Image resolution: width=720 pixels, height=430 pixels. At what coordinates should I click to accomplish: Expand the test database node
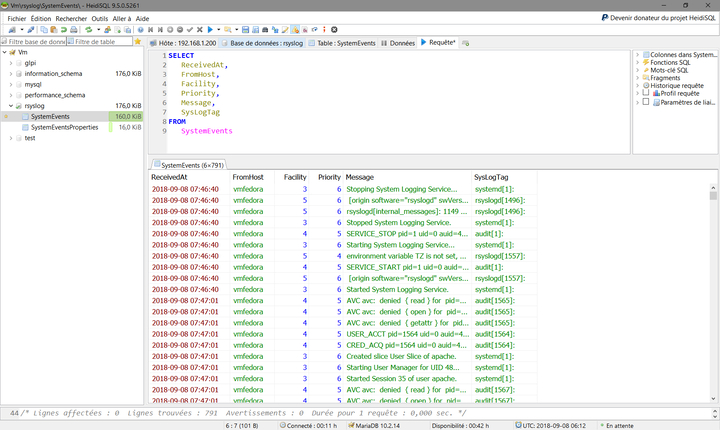[11, 138]
